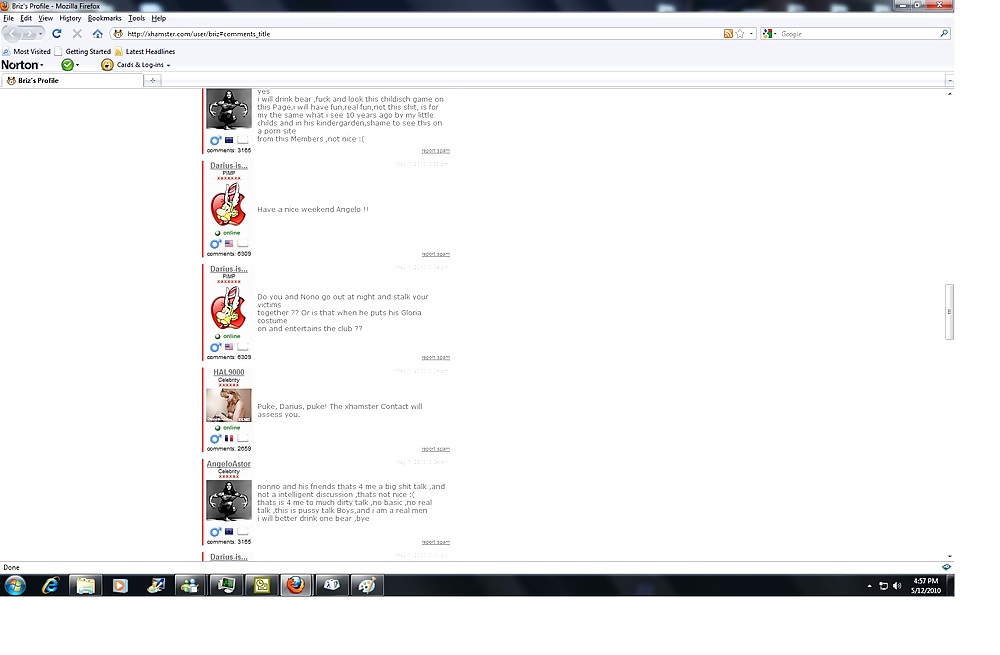Click the Norton green checkmark icon
1000x655 pixels.
(x=67, y=65)
